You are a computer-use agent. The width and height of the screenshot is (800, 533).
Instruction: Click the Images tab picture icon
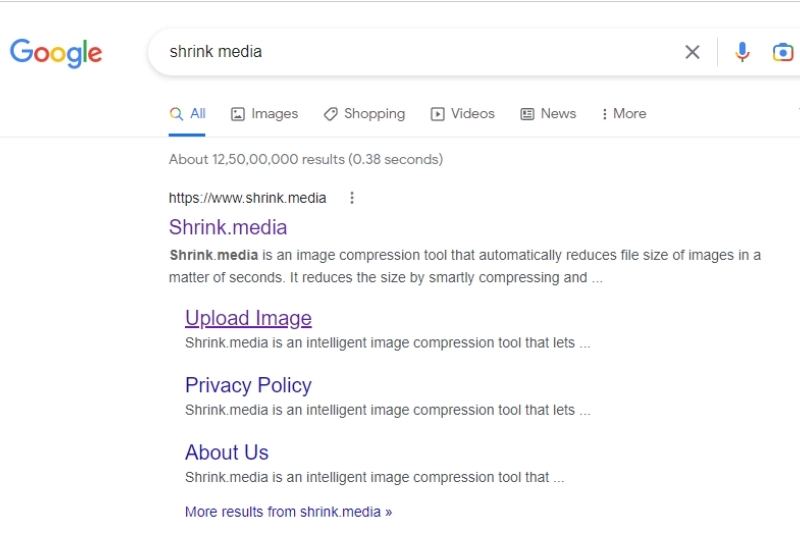click(x=238, y=114)
